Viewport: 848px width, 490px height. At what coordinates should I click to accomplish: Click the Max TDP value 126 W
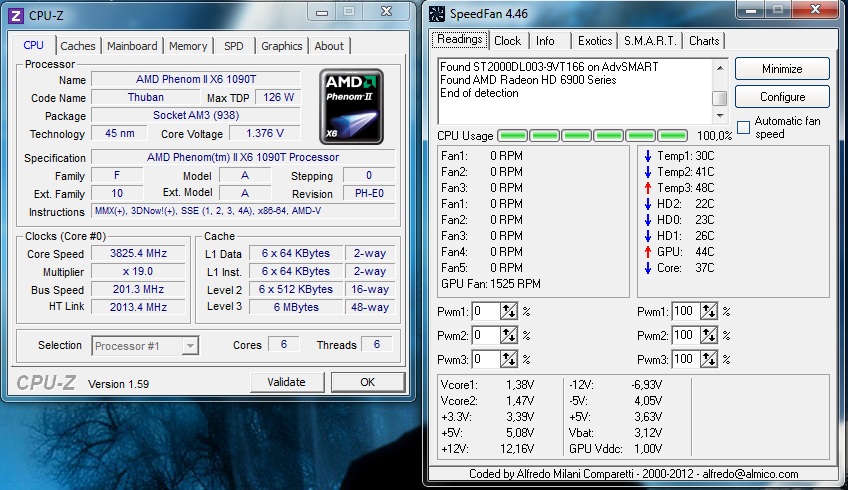(279, 97)
